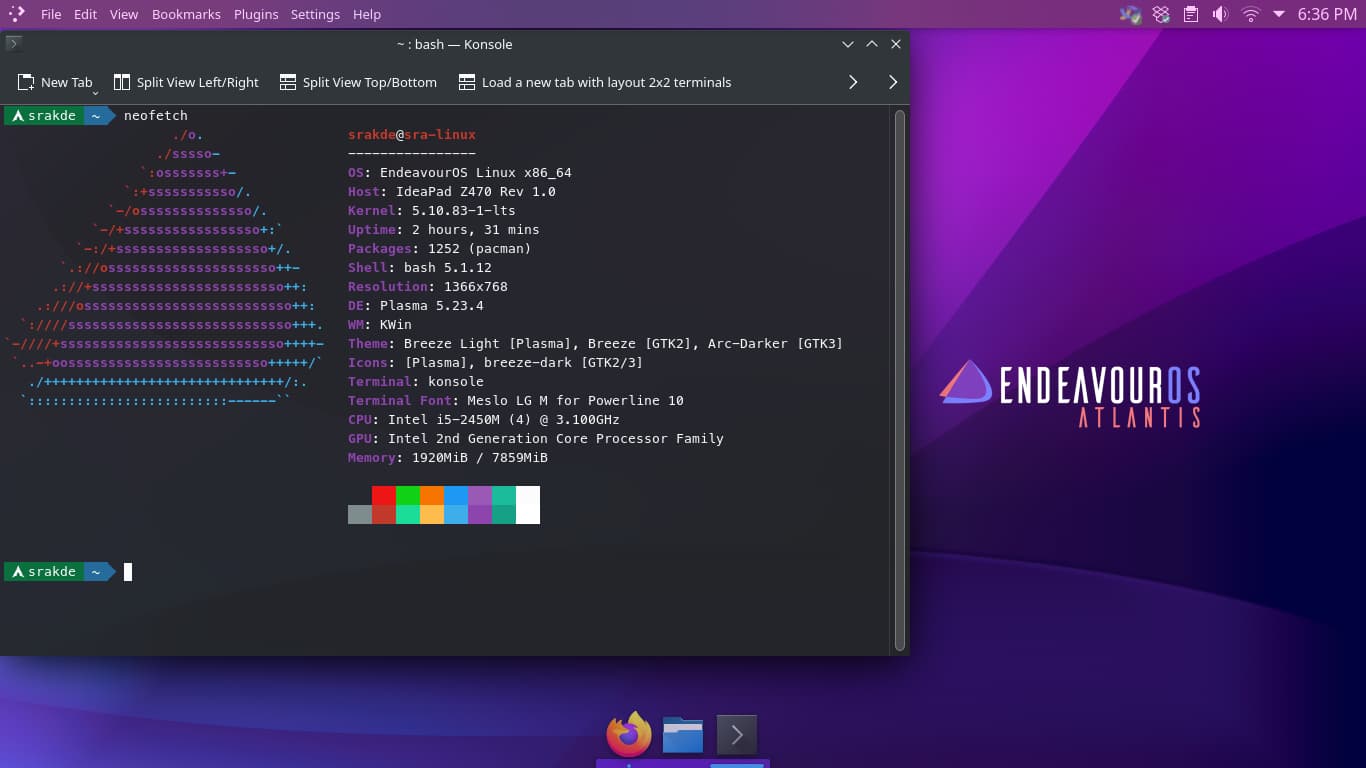Open the Help menu
The height and width of the screenshot is (768, 1366).
[x=367, y=14]
